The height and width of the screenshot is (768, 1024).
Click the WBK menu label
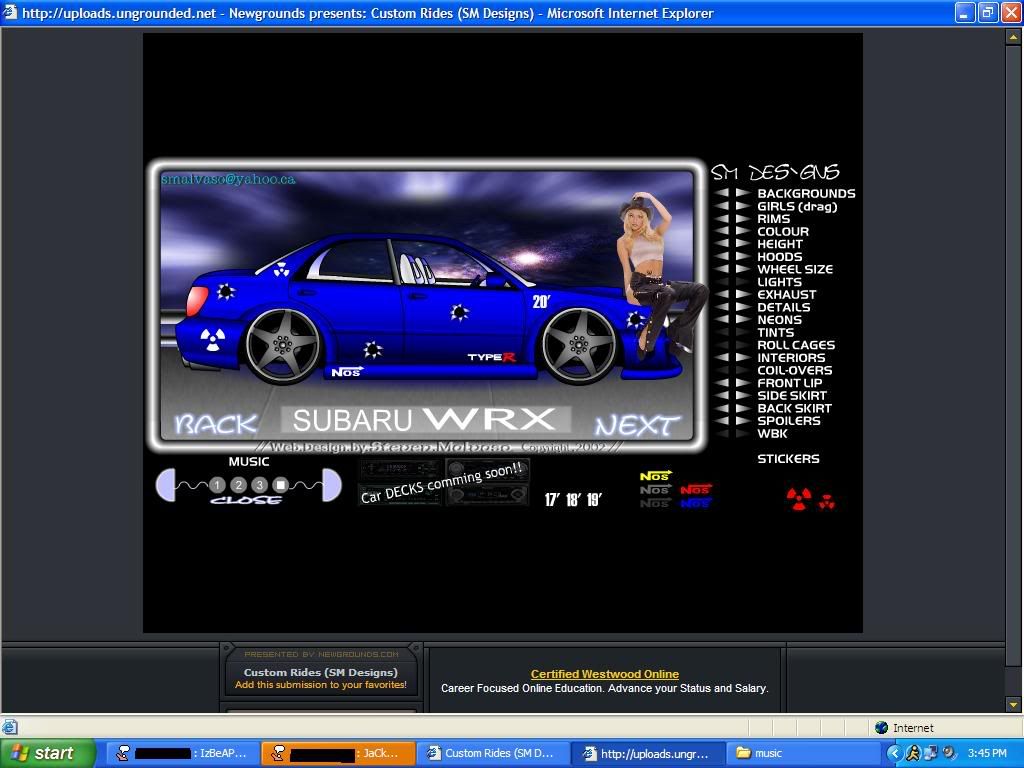pyautogui.click(x=773, y=433)
